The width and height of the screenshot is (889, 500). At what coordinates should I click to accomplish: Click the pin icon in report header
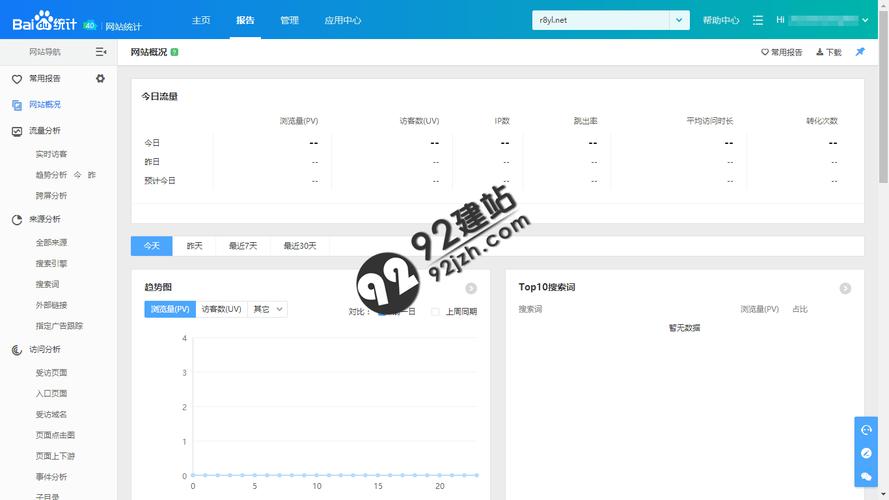(x=860, y=52)
